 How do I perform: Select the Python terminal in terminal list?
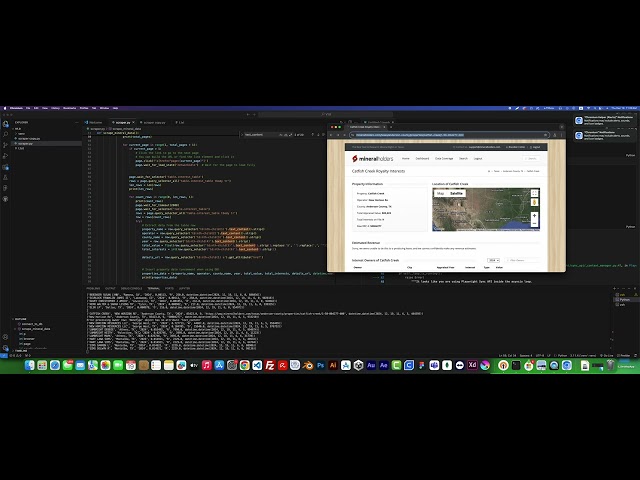[624, 300]
